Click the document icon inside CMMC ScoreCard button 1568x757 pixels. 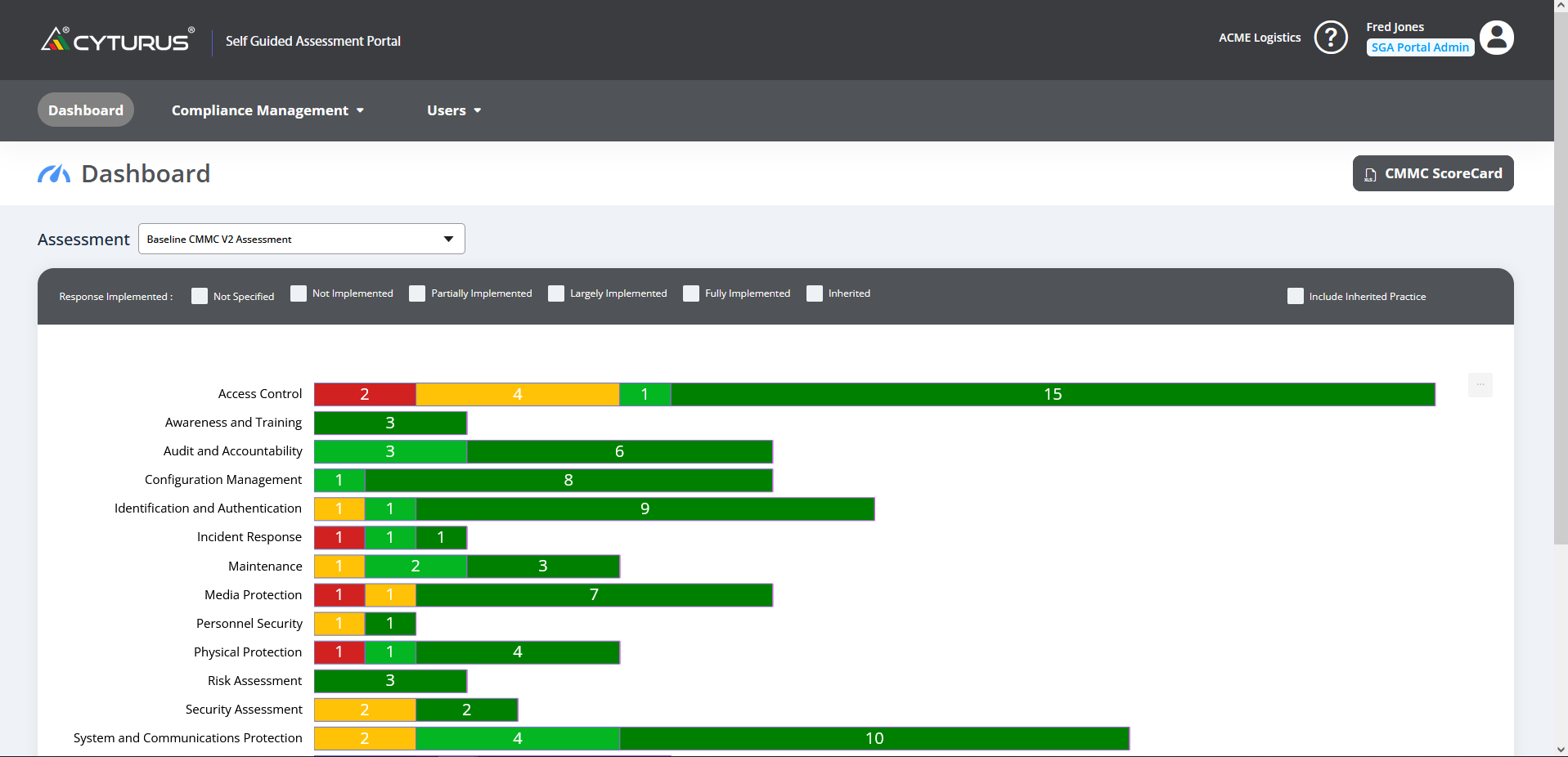tap(1370, 173)
